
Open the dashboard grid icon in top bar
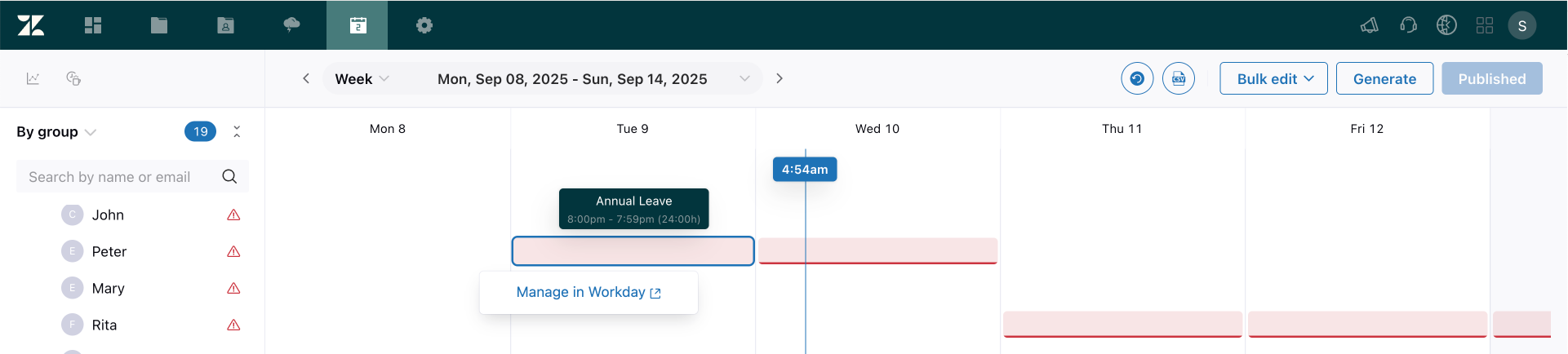pyautogui.click(x=93, y=25)
